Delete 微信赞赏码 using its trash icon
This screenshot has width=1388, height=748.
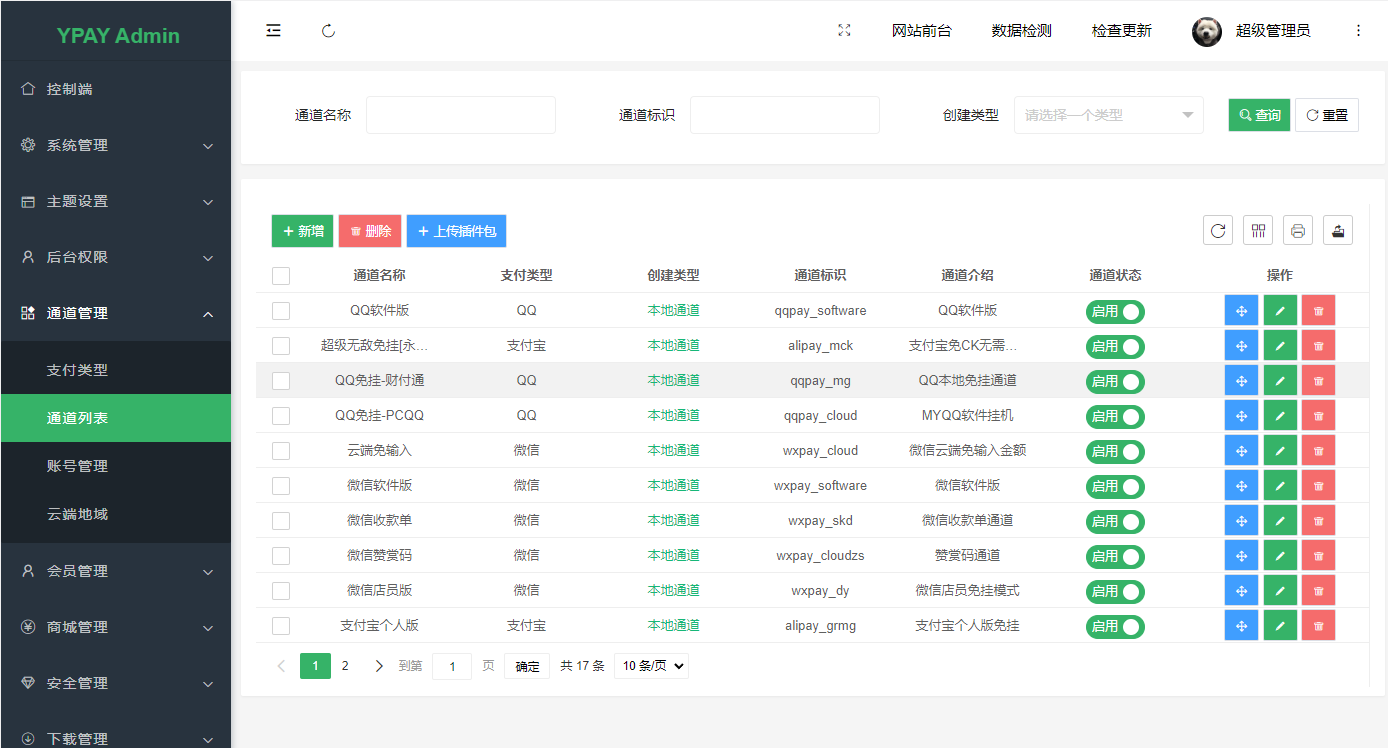pyautogui.click(x=1318, y=555)
